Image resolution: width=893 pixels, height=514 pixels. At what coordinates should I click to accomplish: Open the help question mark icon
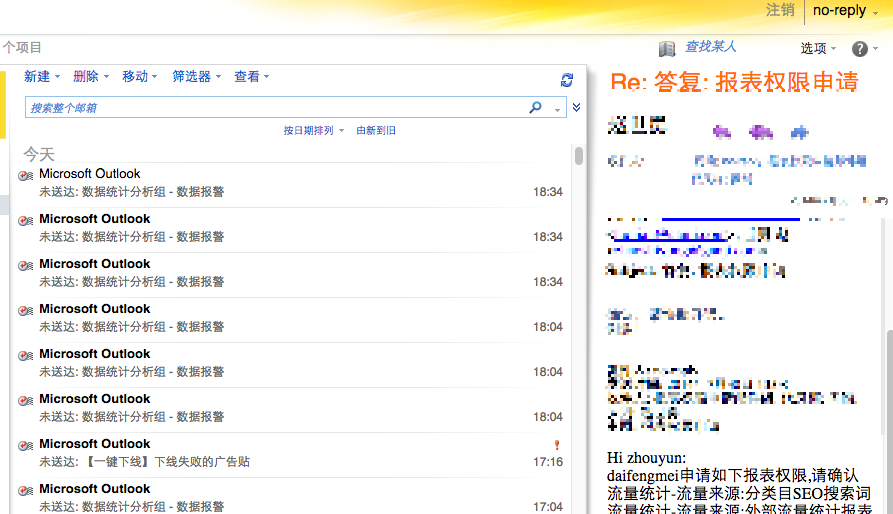859,49
